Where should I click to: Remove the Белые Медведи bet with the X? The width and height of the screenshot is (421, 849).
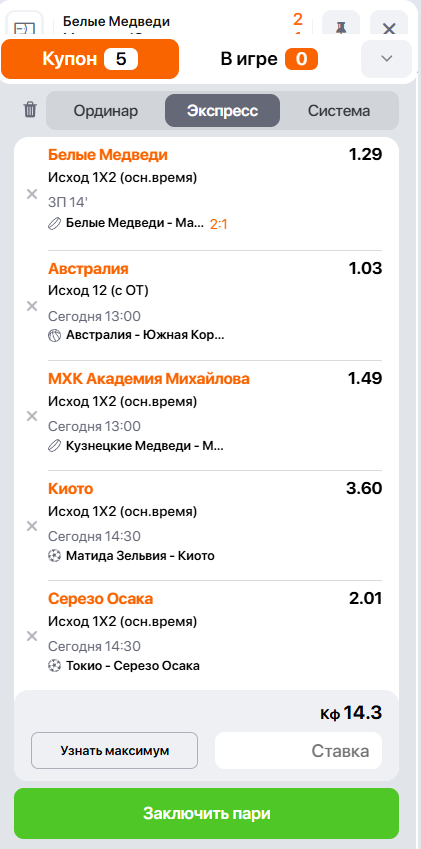pos(32,194)
